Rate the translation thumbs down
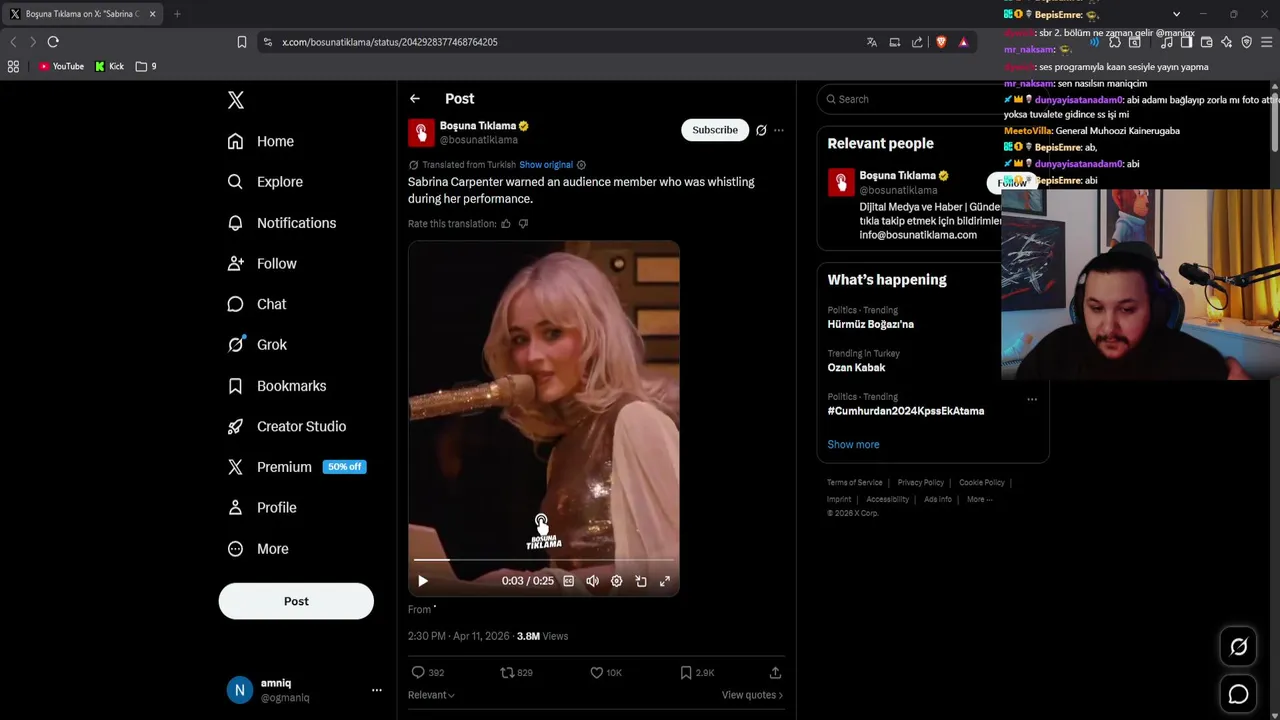 click(x=523, y=224)
